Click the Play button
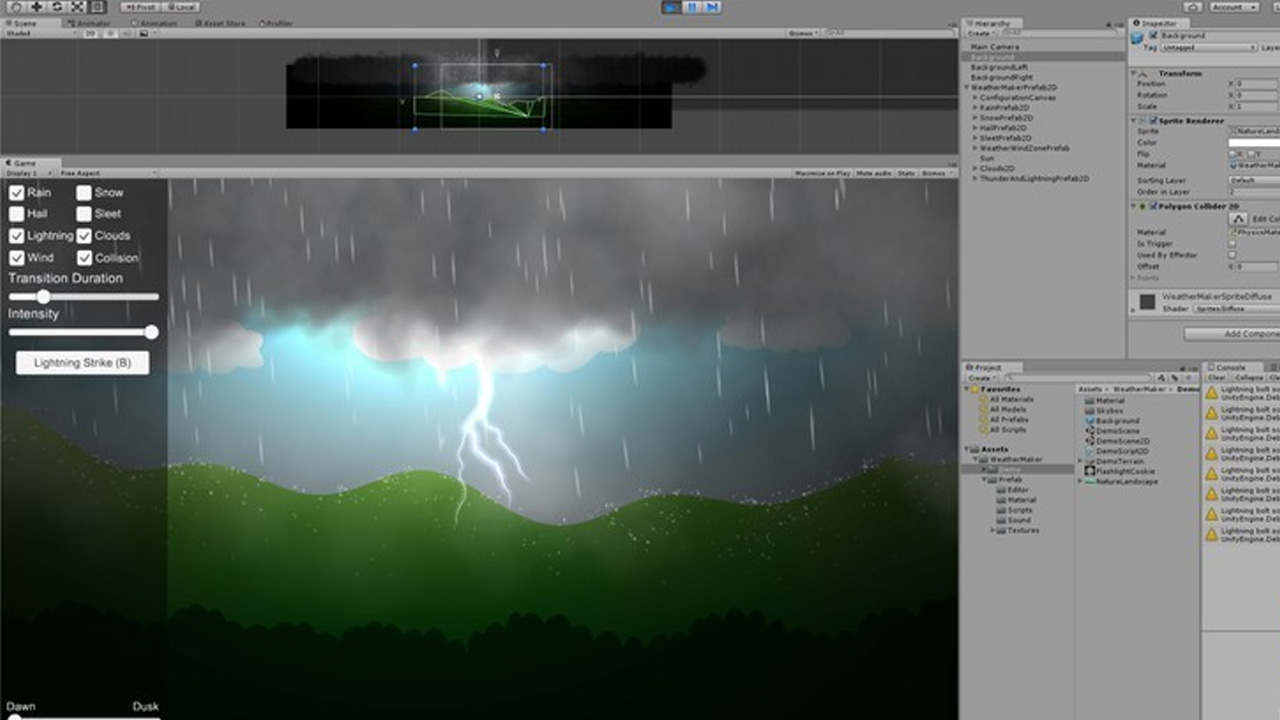 (670, 7)
